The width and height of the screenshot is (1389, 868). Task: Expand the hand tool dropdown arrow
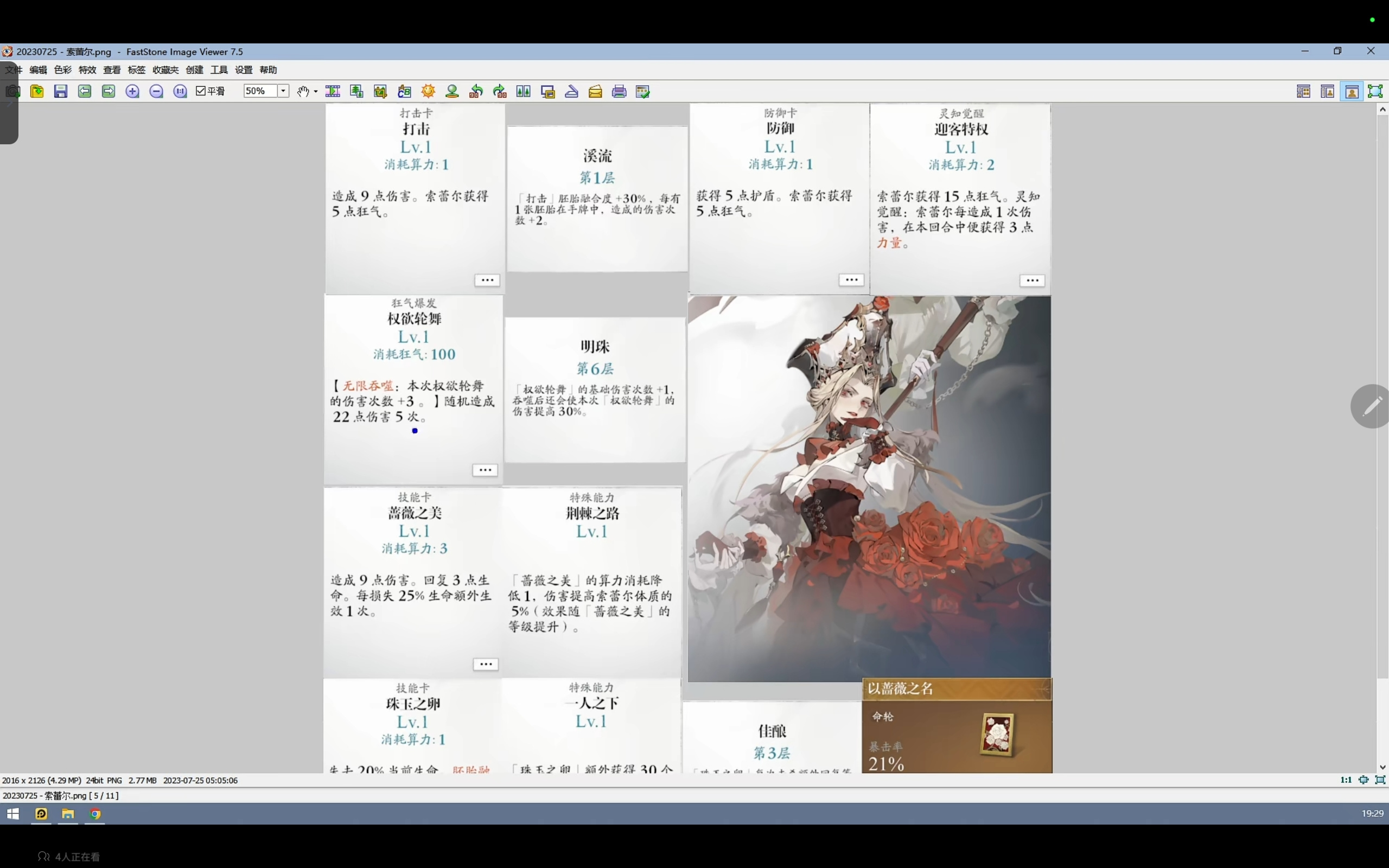[316, 92]
